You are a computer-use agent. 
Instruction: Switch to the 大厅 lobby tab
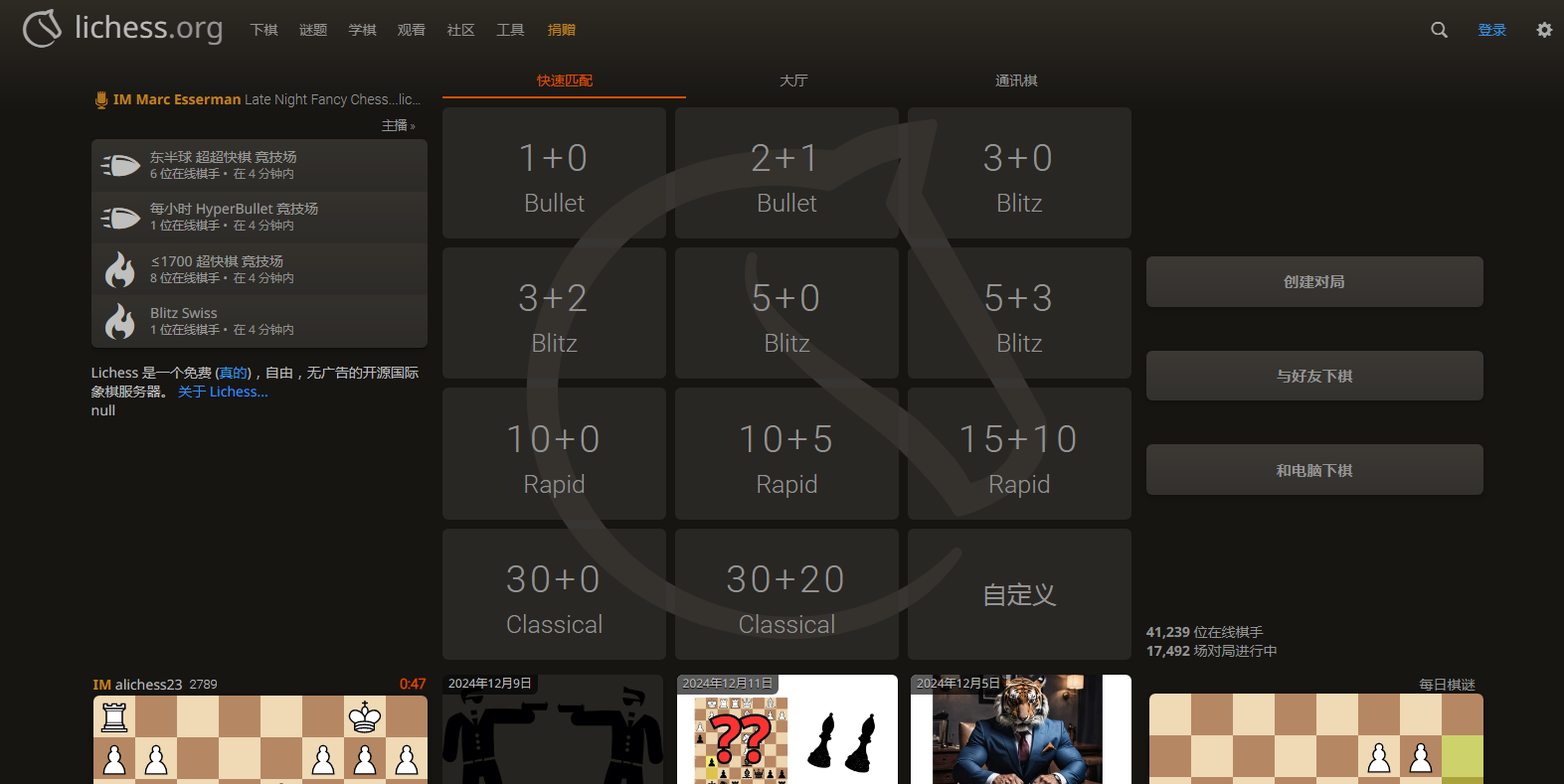tap(793, 80)
